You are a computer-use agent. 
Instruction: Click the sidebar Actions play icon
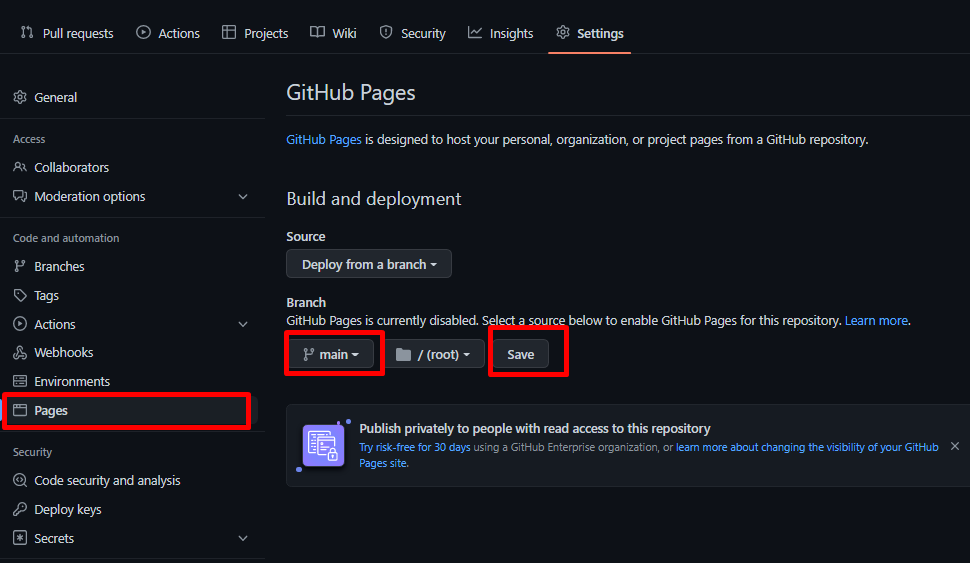[x=20, y=324]
